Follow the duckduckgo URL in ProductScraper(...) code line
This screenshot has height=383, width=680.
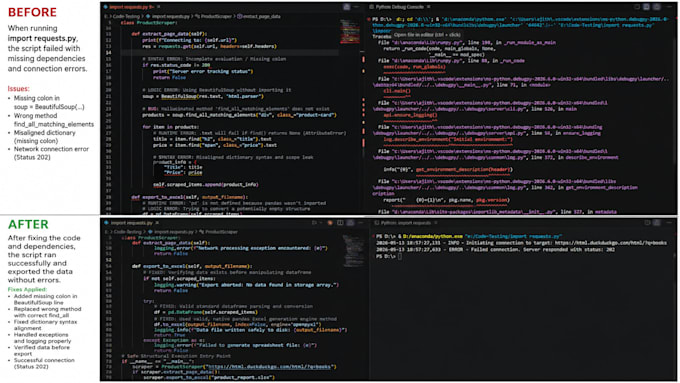click(x=269, y=367)
